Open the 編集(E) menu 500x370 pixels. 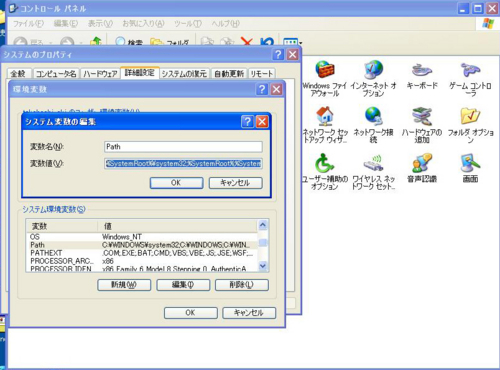click(66, 23)
